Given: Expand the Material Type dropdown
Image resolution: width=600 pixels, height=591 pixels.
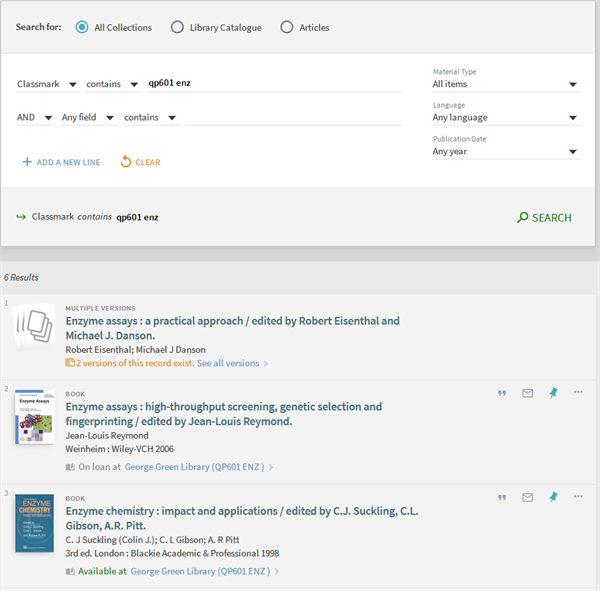Looking at the screenshot, I should pos(505,84).
